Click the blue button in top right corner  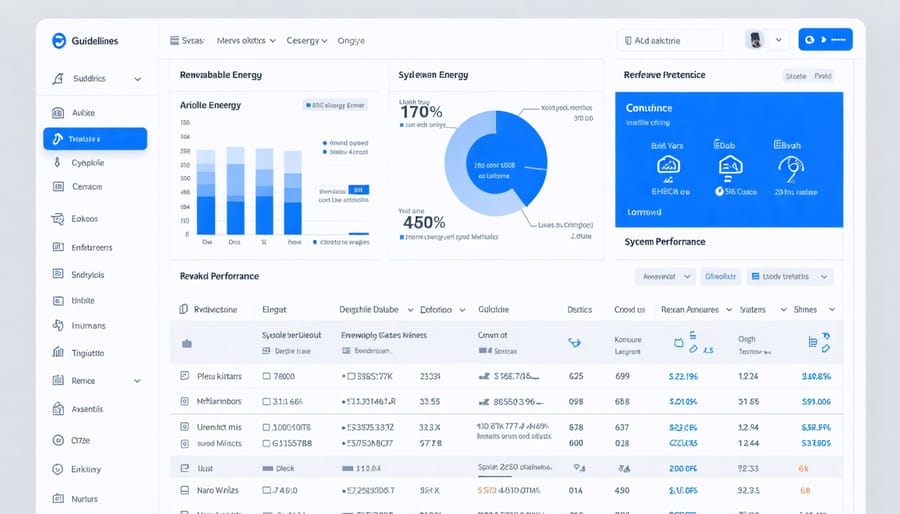825,40
